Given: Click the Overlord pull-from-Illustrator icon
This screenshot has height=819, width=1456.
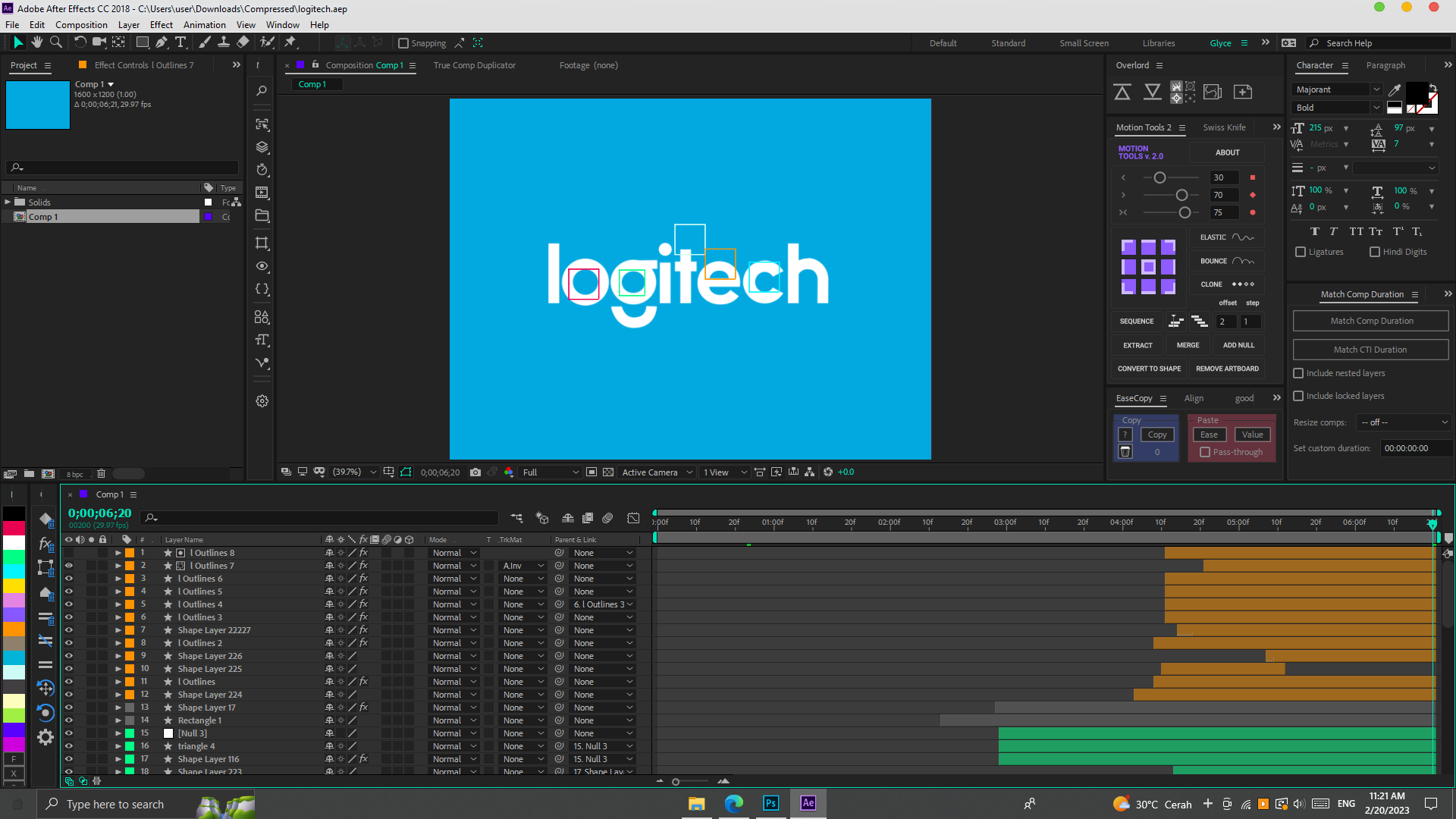Looking at the screenshot, I should [1153, 92].
